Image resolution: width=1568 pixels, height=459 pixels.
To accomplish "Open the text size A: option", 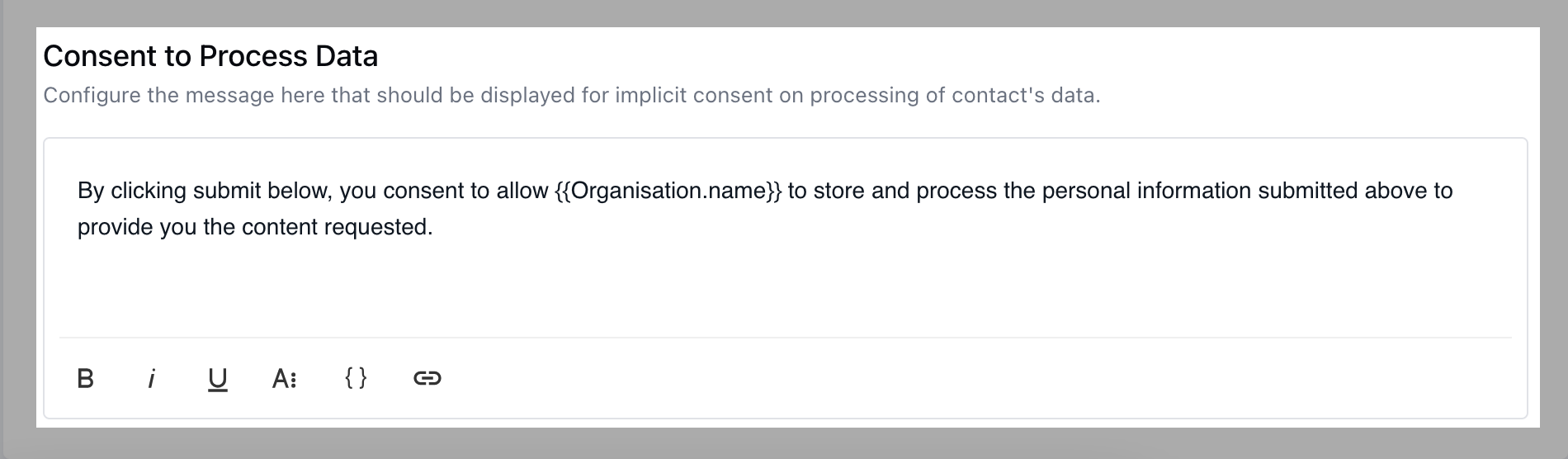I will [284, 378].
